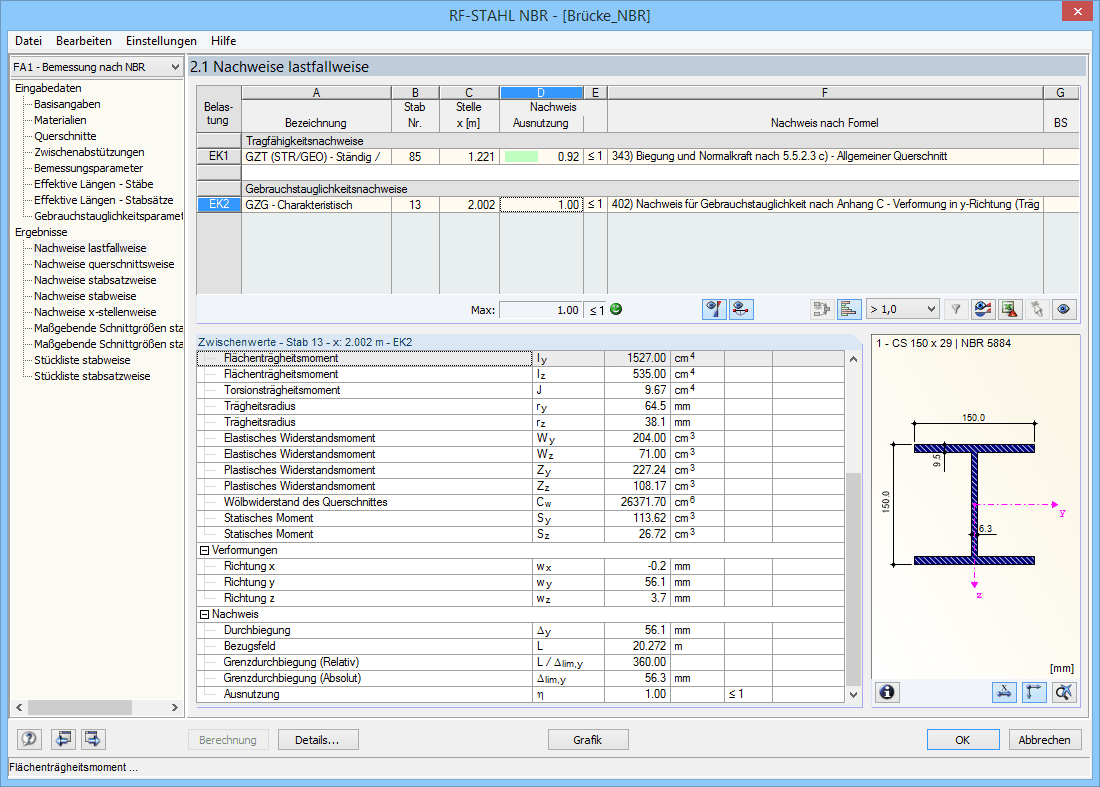Select Effektive Längen - Stäbe
Screen dimensions: 1100x787
[94, 184]
